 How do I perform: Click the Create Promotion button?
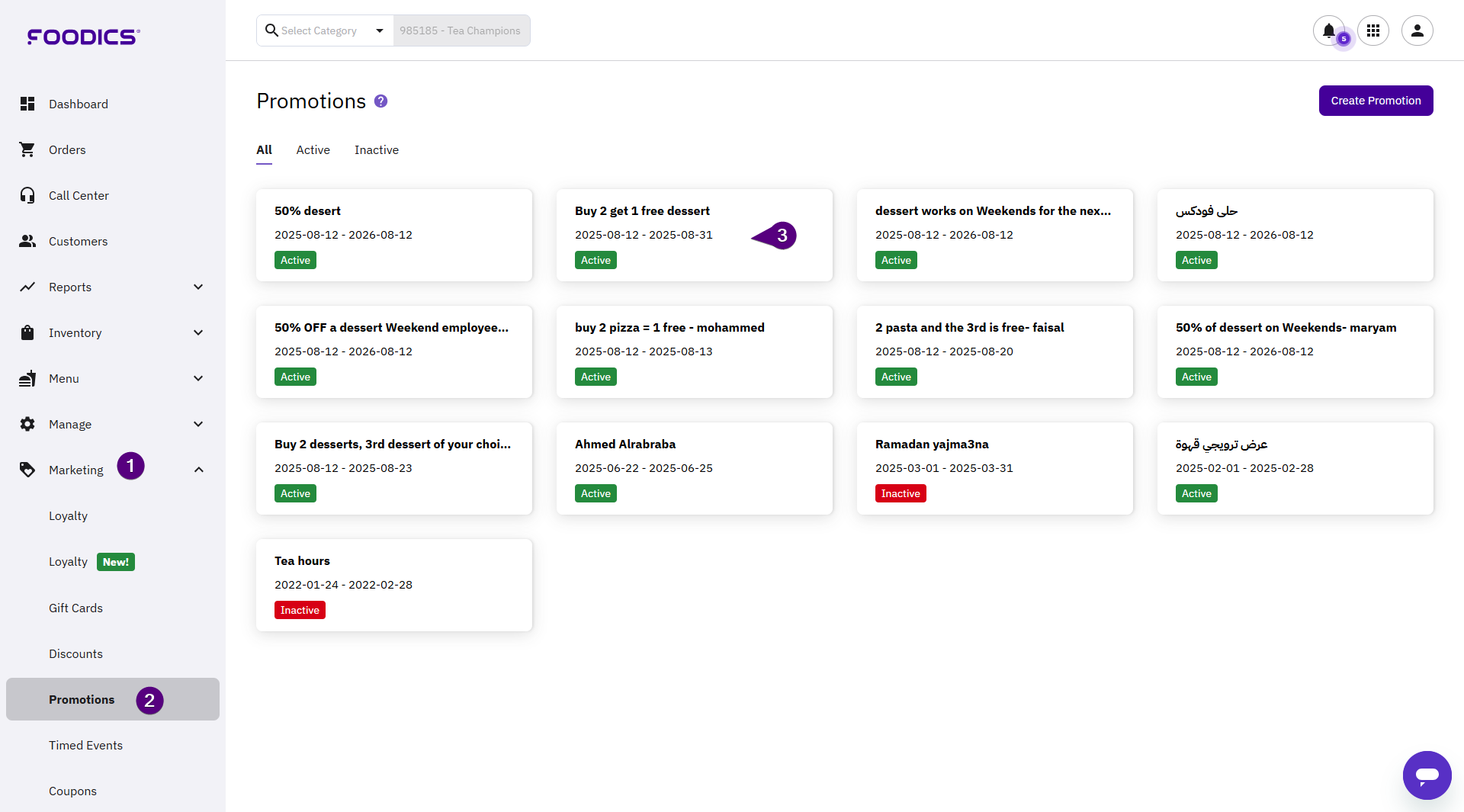pos(1376,101)
